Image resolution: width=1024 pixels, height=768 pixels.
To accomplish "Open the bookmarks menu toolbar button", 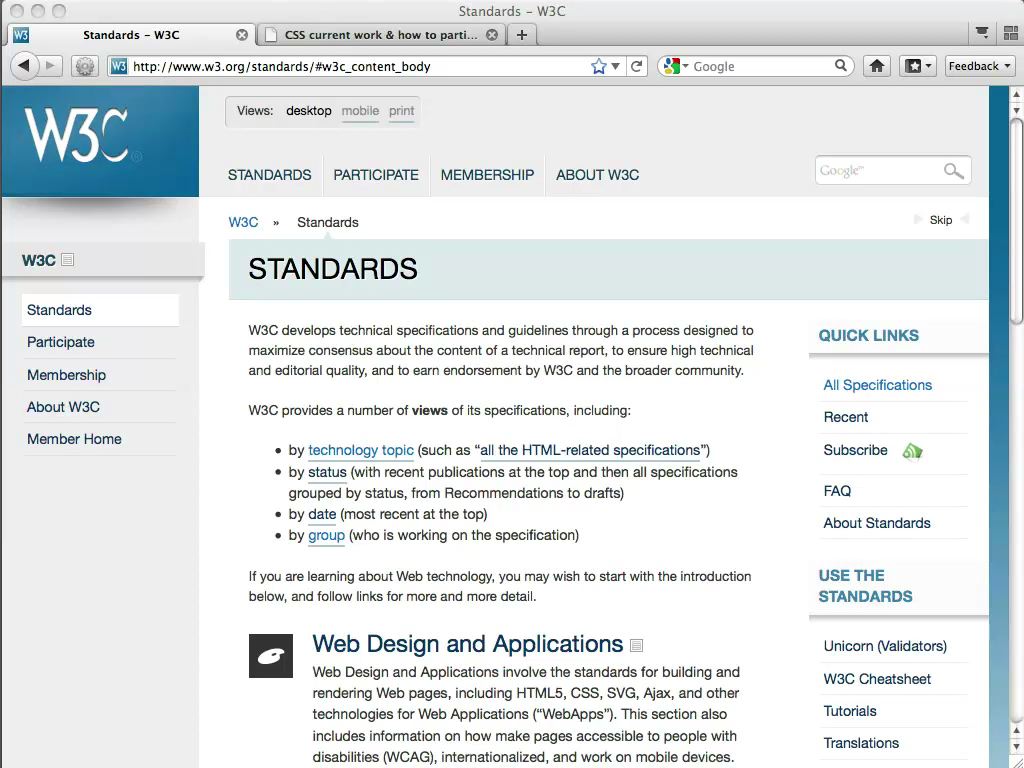I will 918,66.
